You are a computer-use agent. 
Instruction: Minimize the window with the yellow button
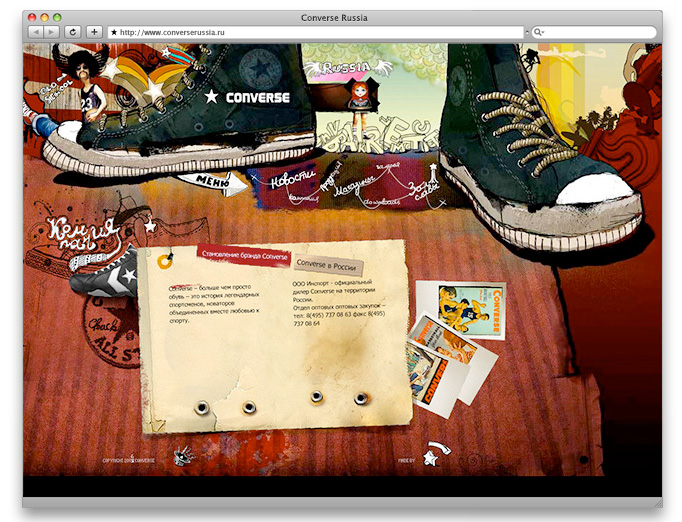(44, 18)
